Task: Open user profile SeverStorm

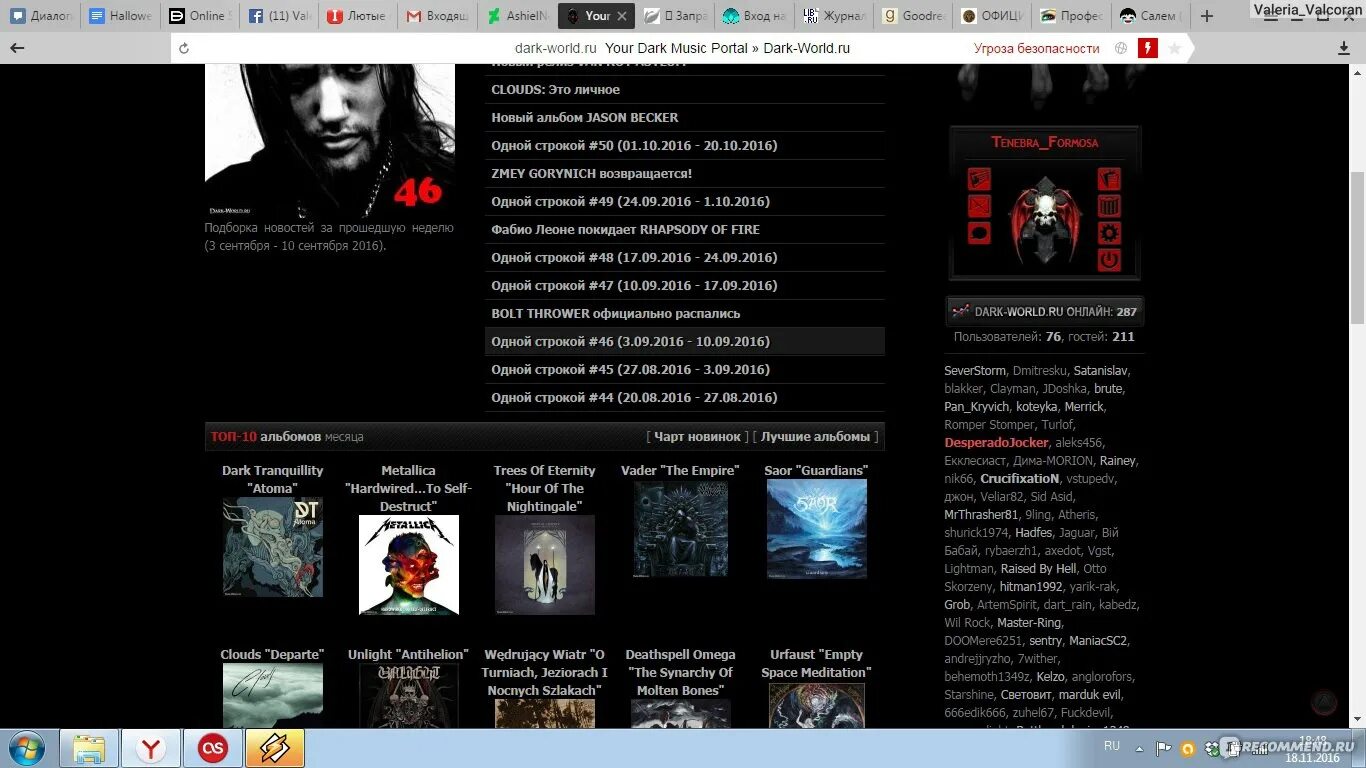Action: (975, 370)
